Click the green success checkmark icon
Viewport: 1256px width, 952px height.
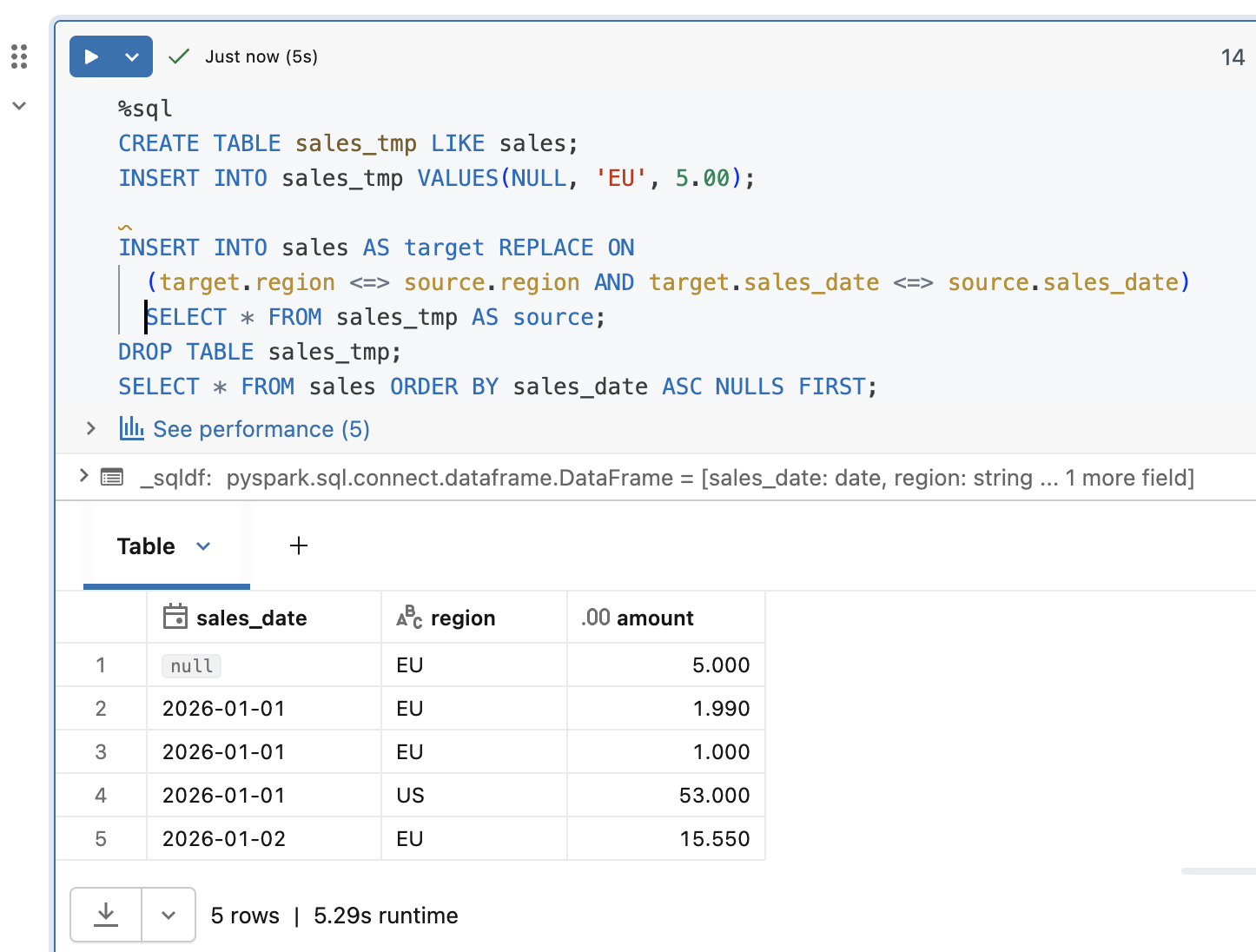[x=179, y=57]
